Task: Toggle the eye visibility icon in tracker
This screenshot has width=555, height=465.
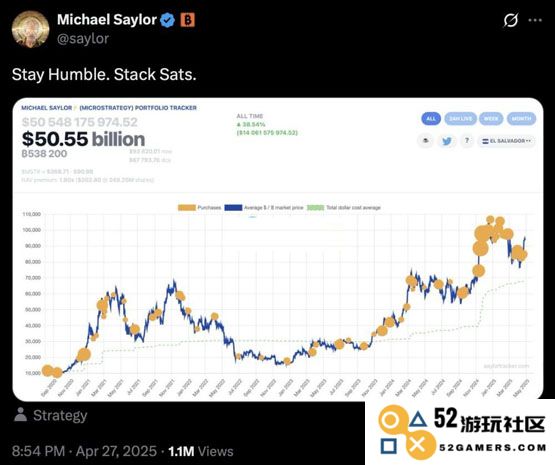Action: pos(426,141)
